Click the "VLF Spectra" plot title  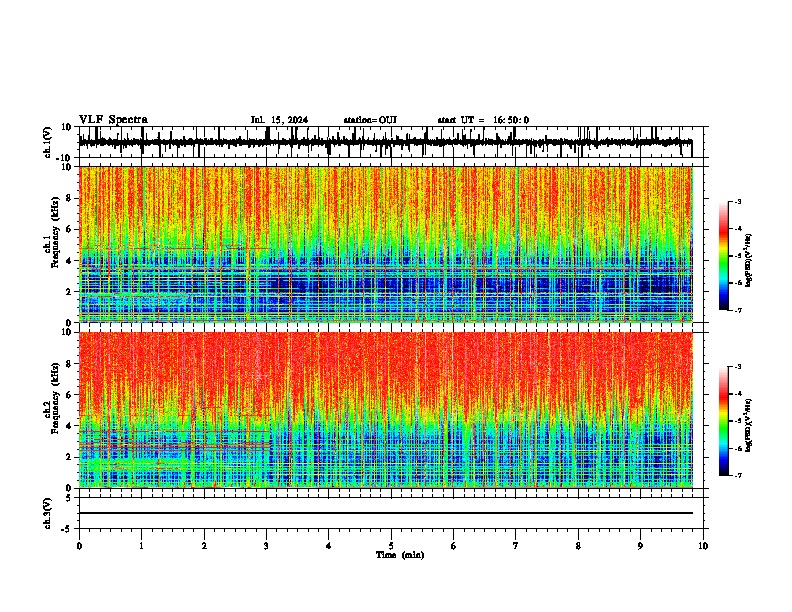[113, 120]
